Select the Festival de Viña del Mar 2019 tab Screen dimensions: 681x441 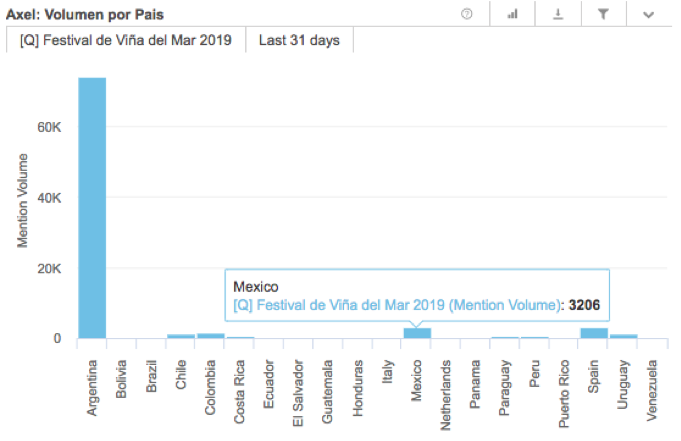125,41
